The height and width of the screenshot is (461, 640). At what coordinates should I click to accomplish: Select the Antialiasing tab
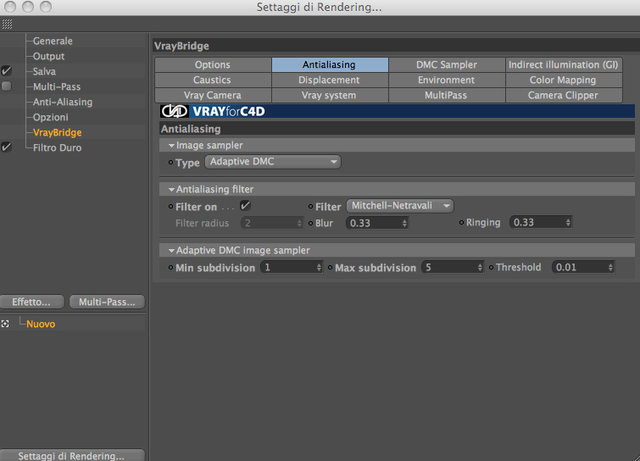point(330,65)
